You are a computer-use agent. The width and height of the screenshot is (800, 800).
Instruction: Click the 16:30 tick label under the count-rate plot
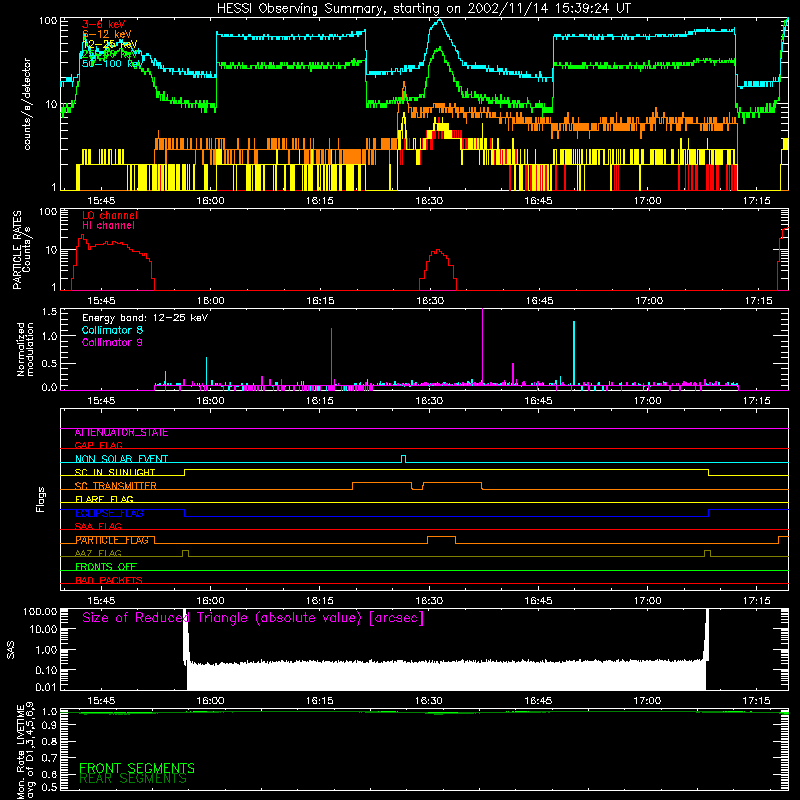[x=429, y=201]
